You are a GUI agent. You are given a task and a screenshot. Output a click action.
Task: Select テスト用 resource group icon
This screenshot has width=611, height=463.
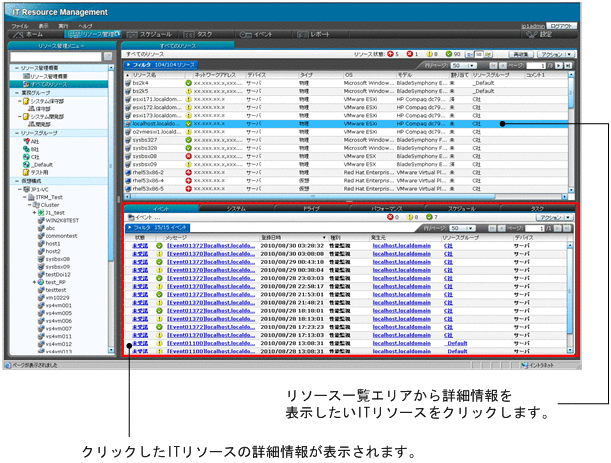(x=26, y=172)
